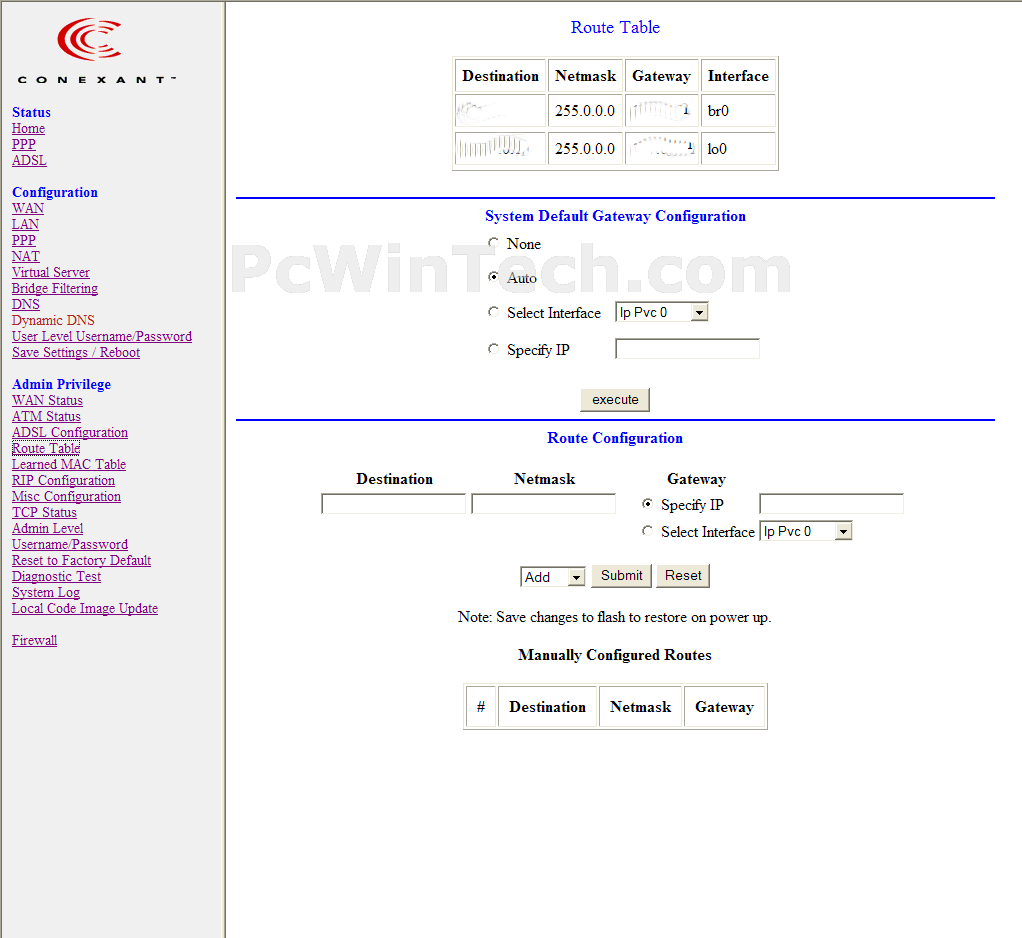Go to the ADSL status page
Screen dimensions: 1022x938
[x=29, y=160]
